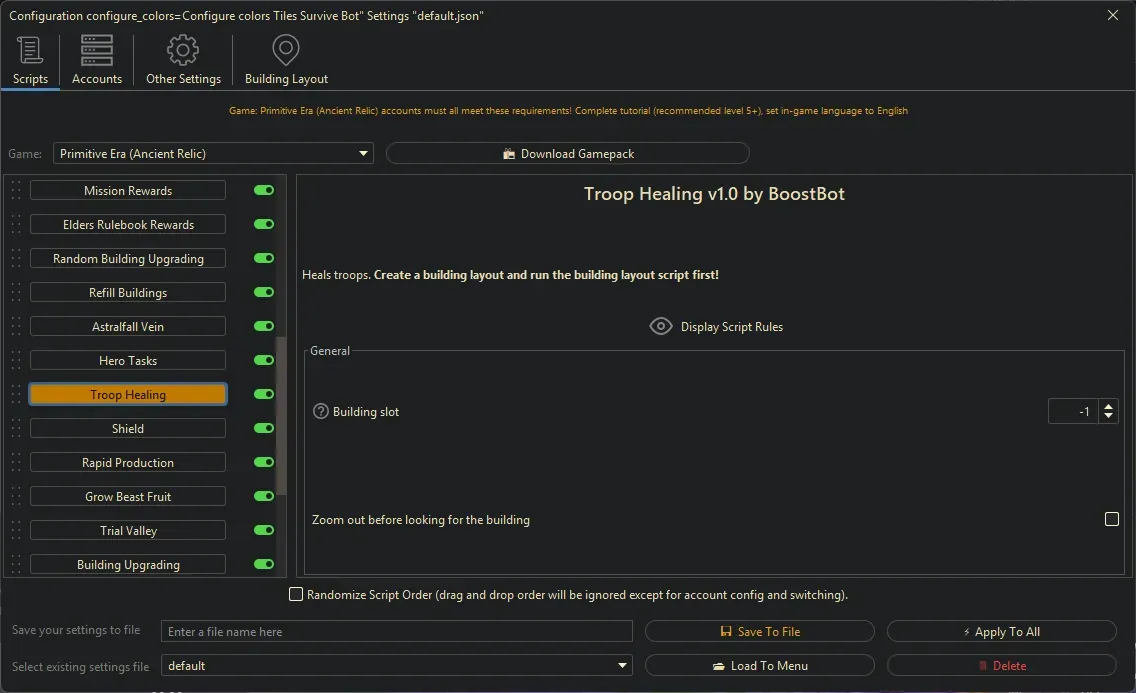Switch to the Accounts tab
Screen dimensions: 1136x693
tap(96, 60)
